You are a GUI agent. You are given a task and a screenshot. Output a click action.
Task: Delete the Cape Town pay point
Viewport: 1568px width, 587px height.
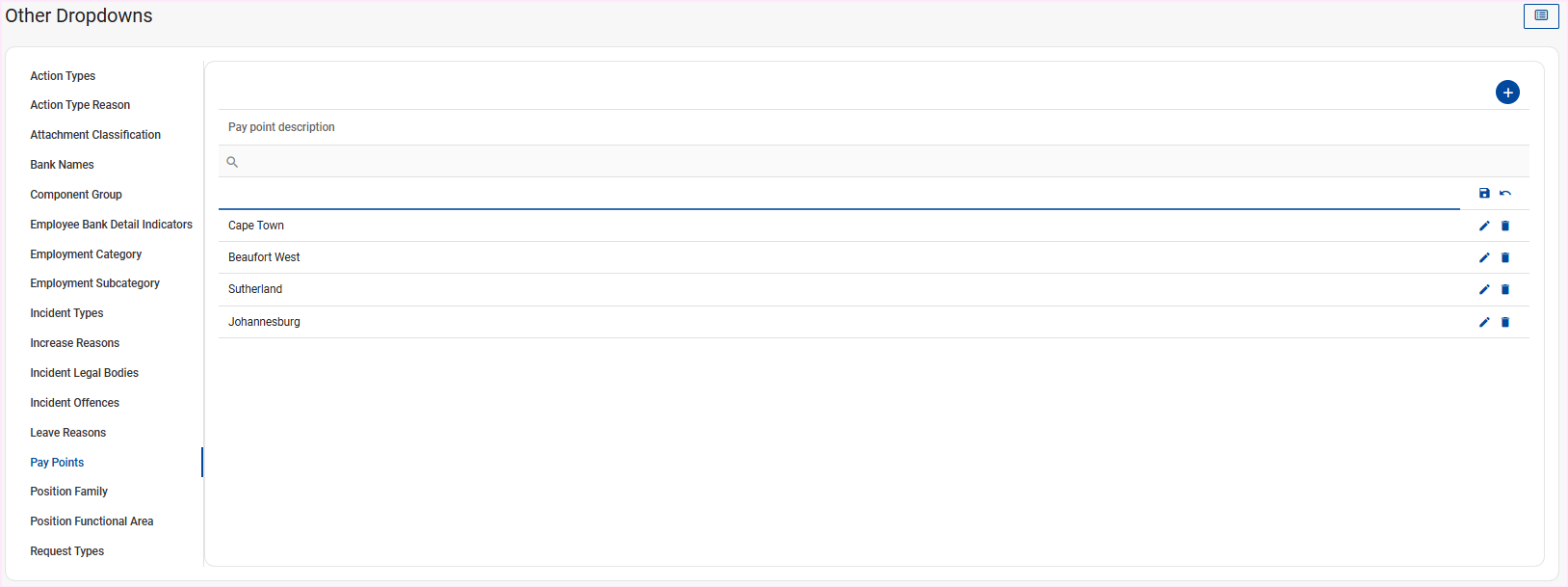coord(1505,226)
